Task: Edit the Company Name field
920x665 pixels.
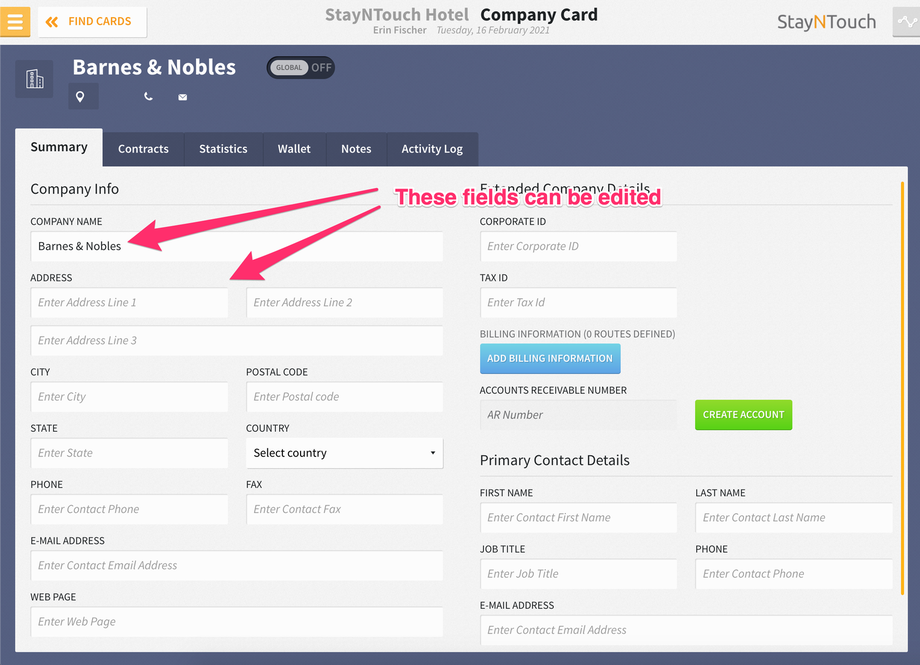Action: [236, 246]
